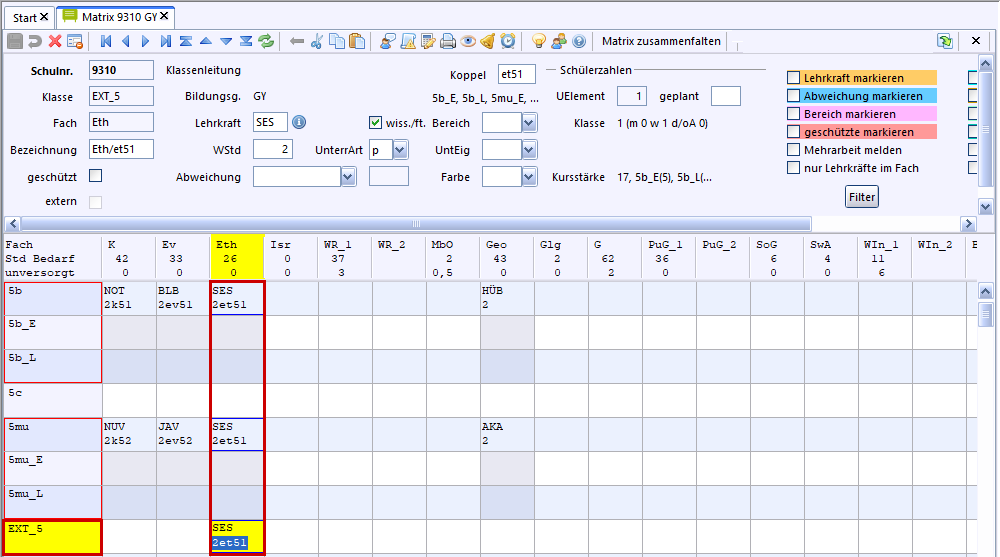Click Matrix zusammenfalten button
This screenshot has width=1000, height=557.
coord(660,41)
